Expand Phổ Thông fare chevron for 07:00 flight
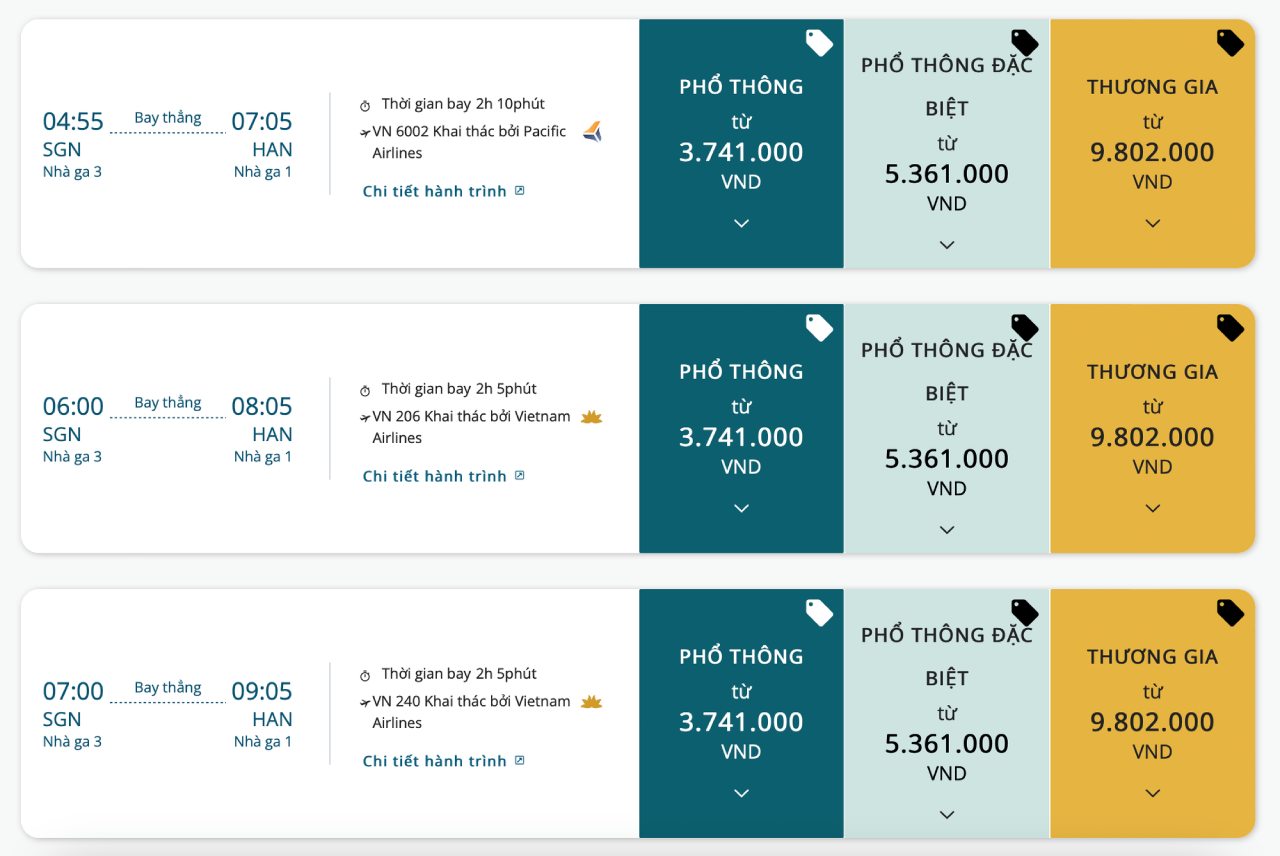 [741, 794]
